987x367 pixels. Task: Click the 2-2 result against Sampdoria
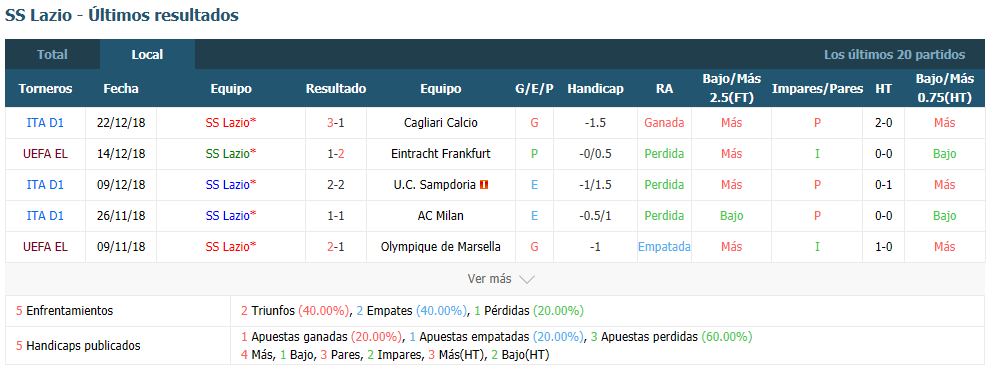[x=336, y=185]
